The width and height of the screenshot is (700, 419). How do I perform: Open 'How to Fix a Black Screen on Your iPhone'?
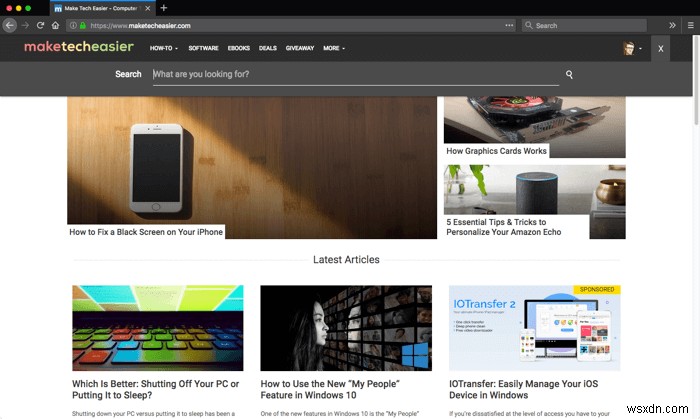click(x=146, y=232)
